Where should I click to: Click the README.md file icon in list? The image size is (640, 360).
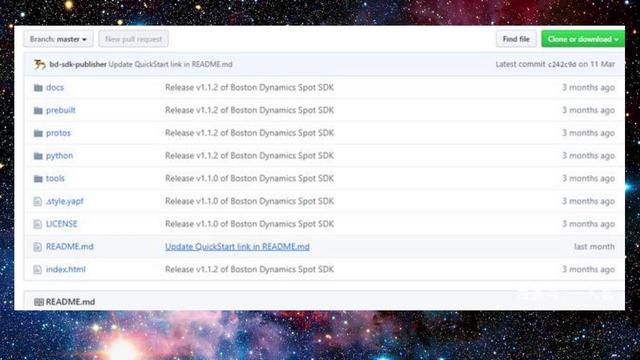(38, 247)
